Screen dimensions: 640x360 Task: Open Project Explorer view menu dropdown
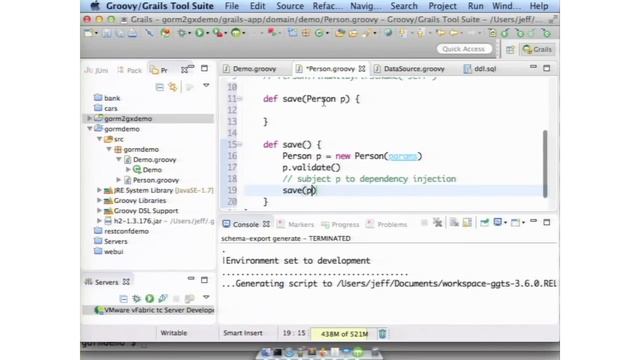point(206,86)
